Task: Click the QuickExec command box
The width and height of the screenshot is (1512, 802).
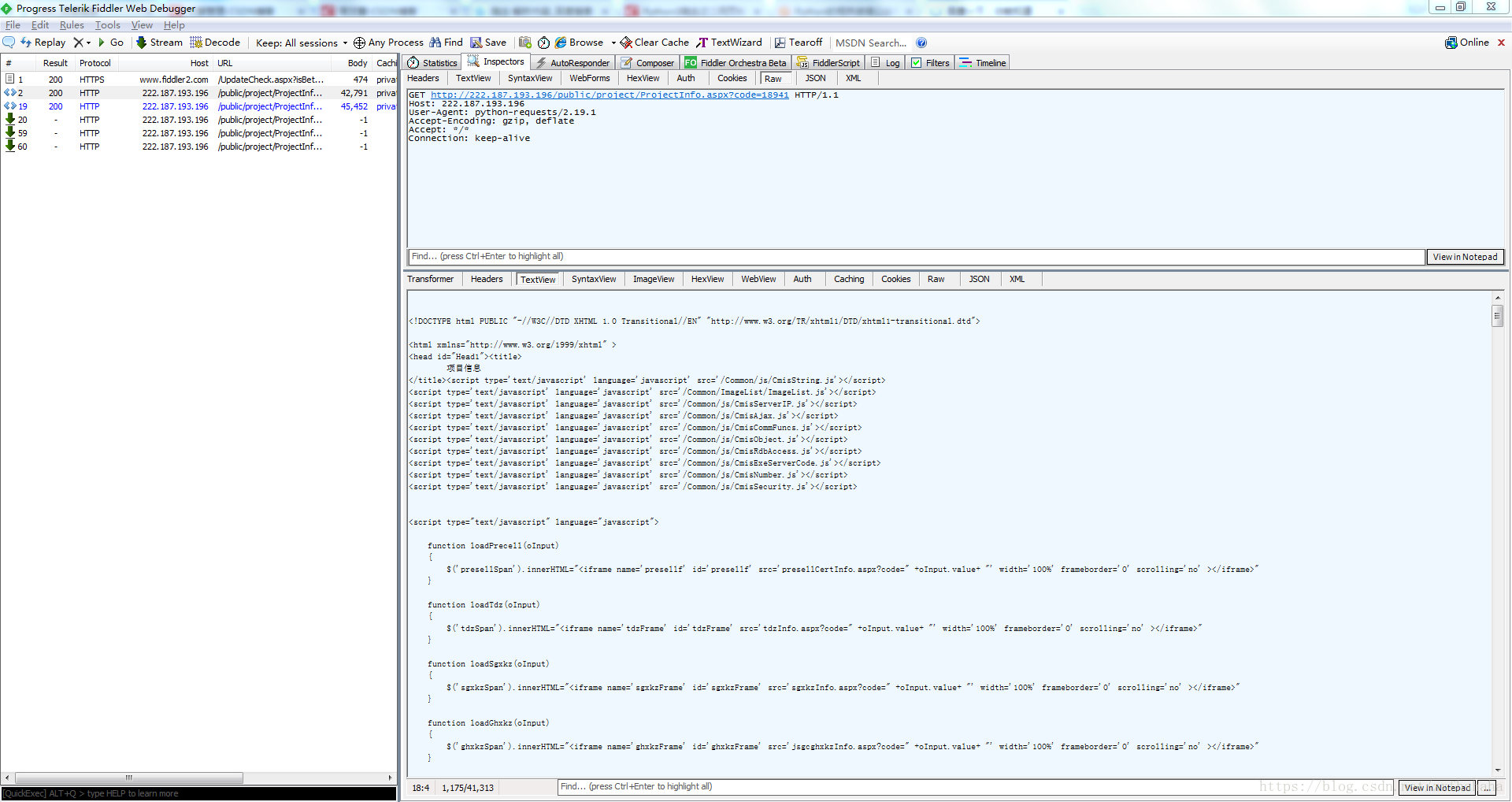Action: click(198, 793)
